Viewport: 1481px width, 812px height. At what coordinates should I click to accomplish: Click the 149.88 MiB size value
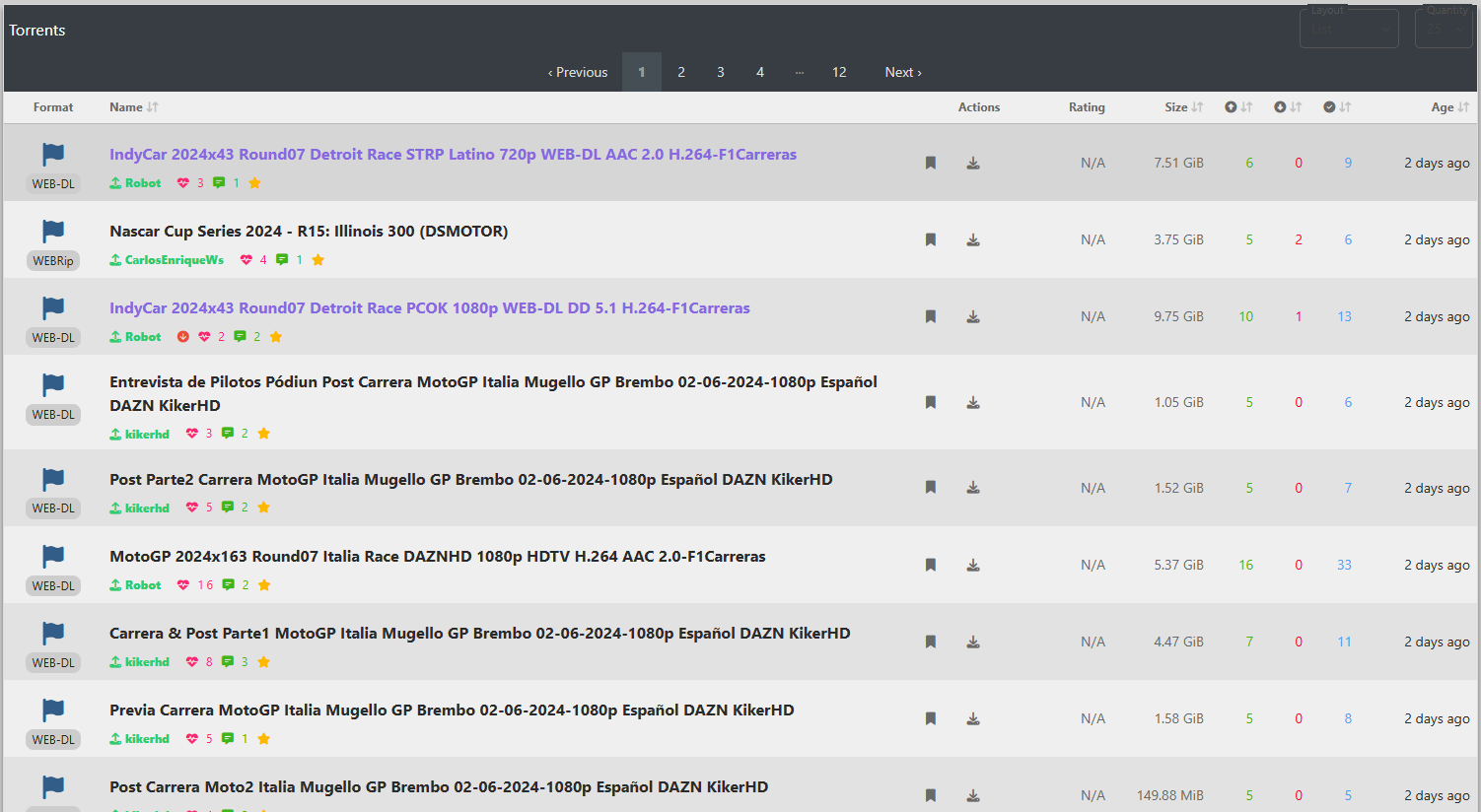pyautogui.click(x=1170, y=796)
